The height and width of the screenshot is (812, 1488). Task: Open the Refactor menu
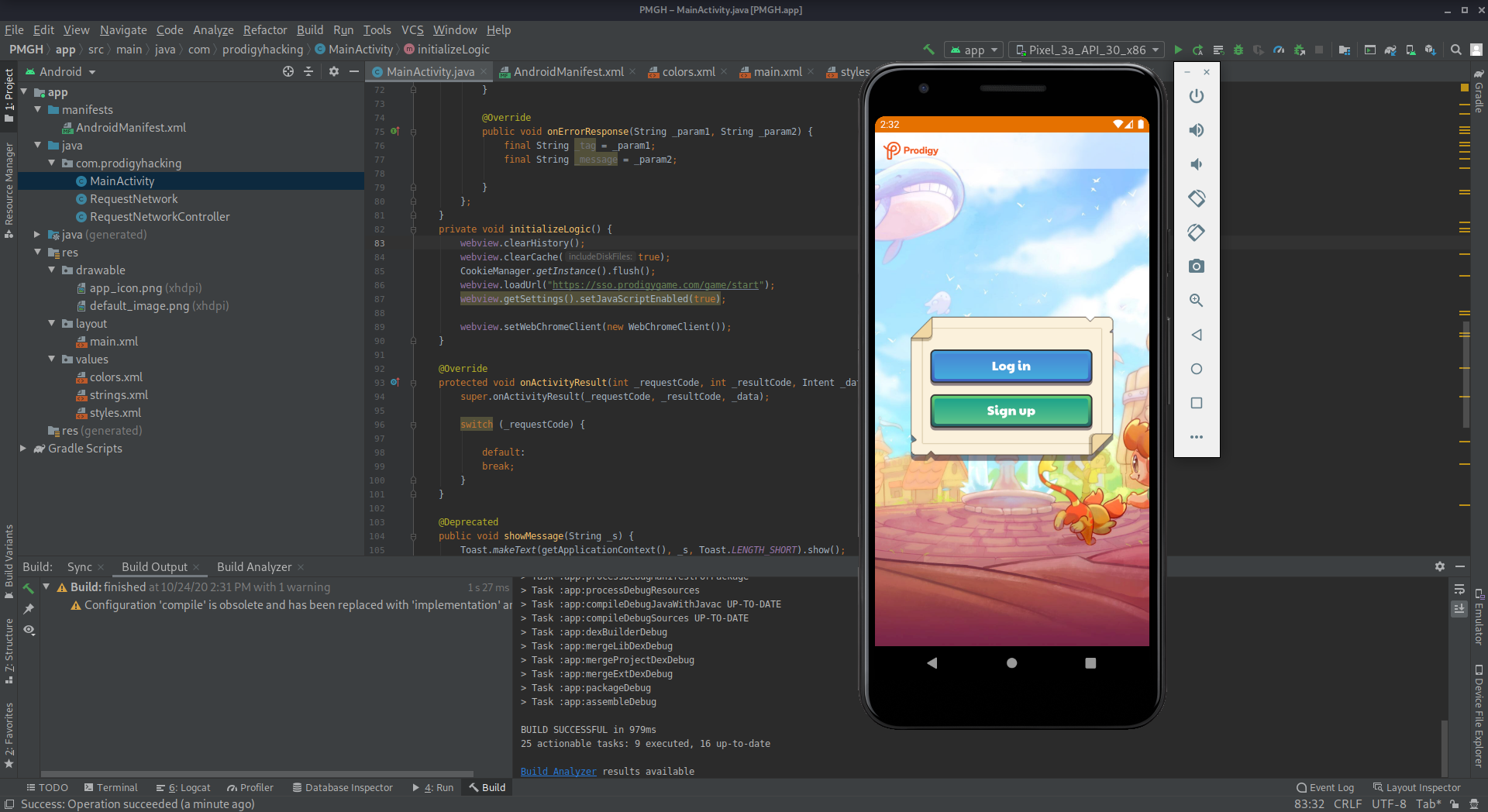(264, 29)
